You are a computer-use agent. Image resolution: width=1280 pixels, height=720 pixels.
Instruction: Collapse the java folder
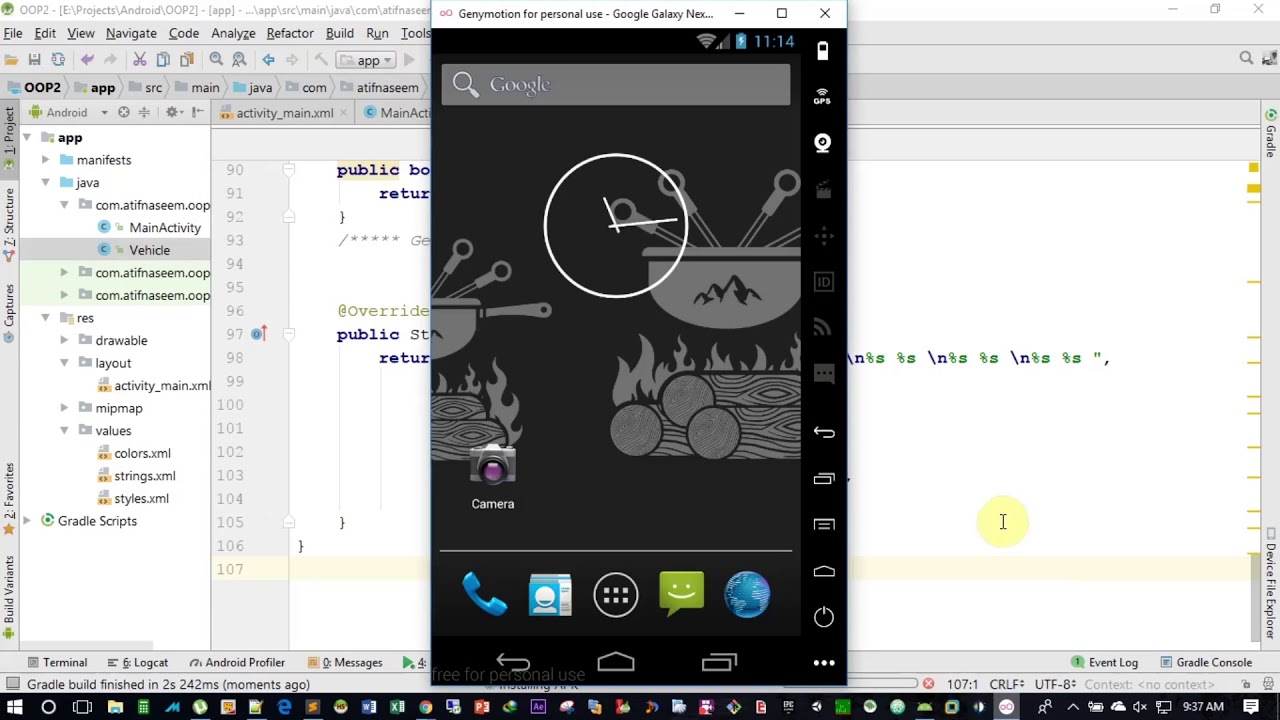[45, 183]
